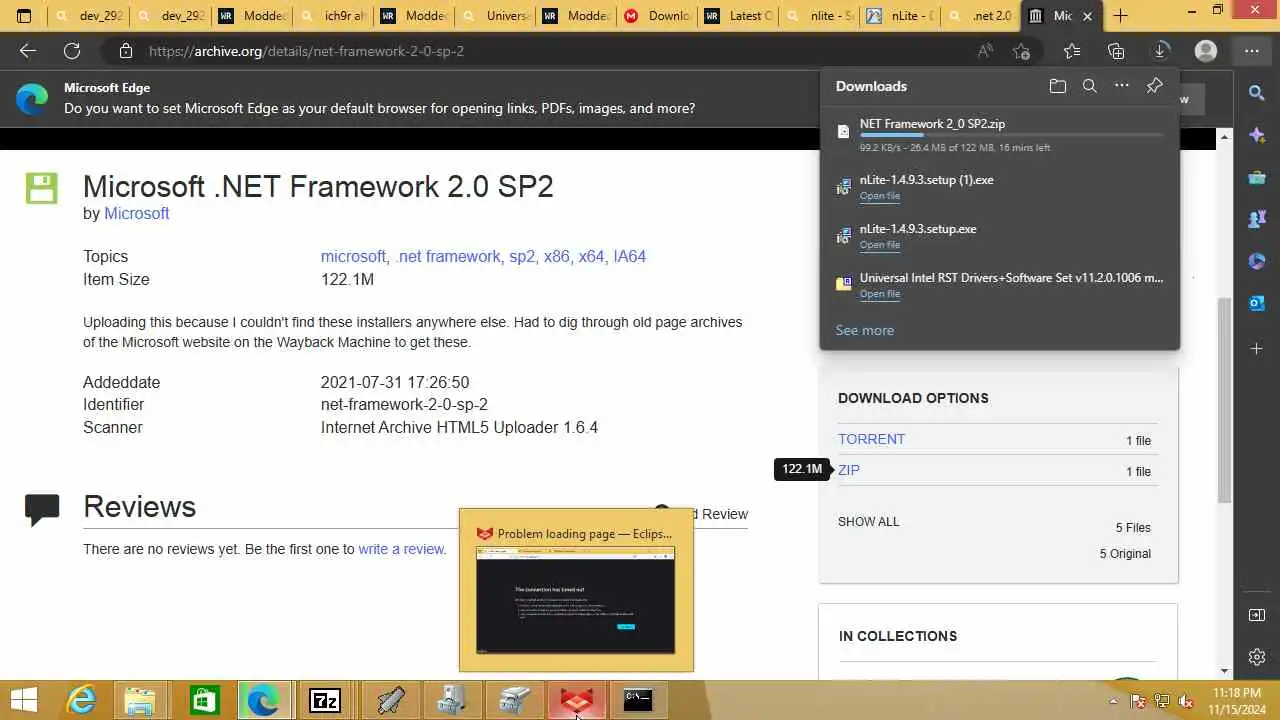The image size is (1280, 720).
Task: Pin the Downloads panel
Action: [1155, 86]
